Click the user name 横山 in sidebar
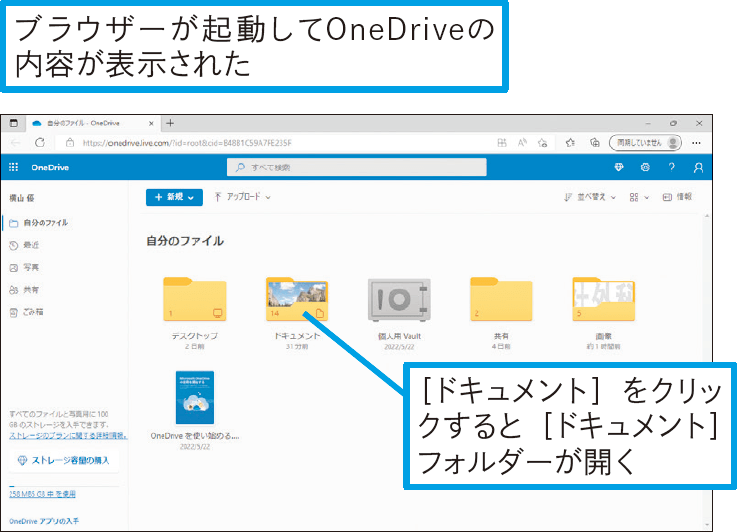 pyautogui.click(x=22, y=198)
